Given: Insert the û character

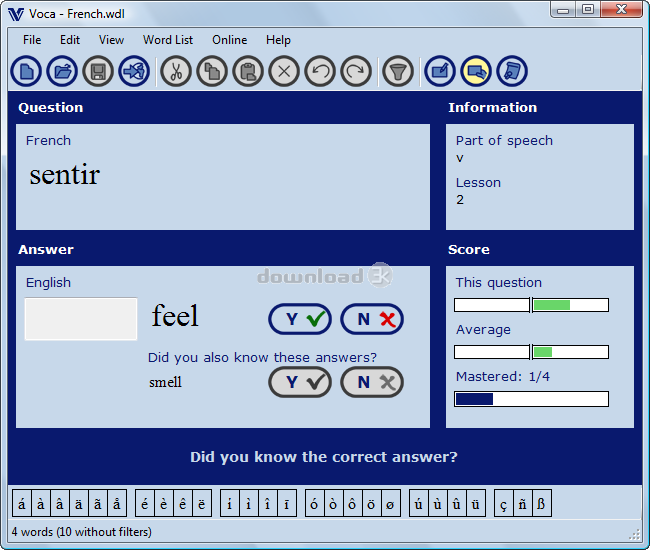Looking at the screenshot, I should coord(457,504).
